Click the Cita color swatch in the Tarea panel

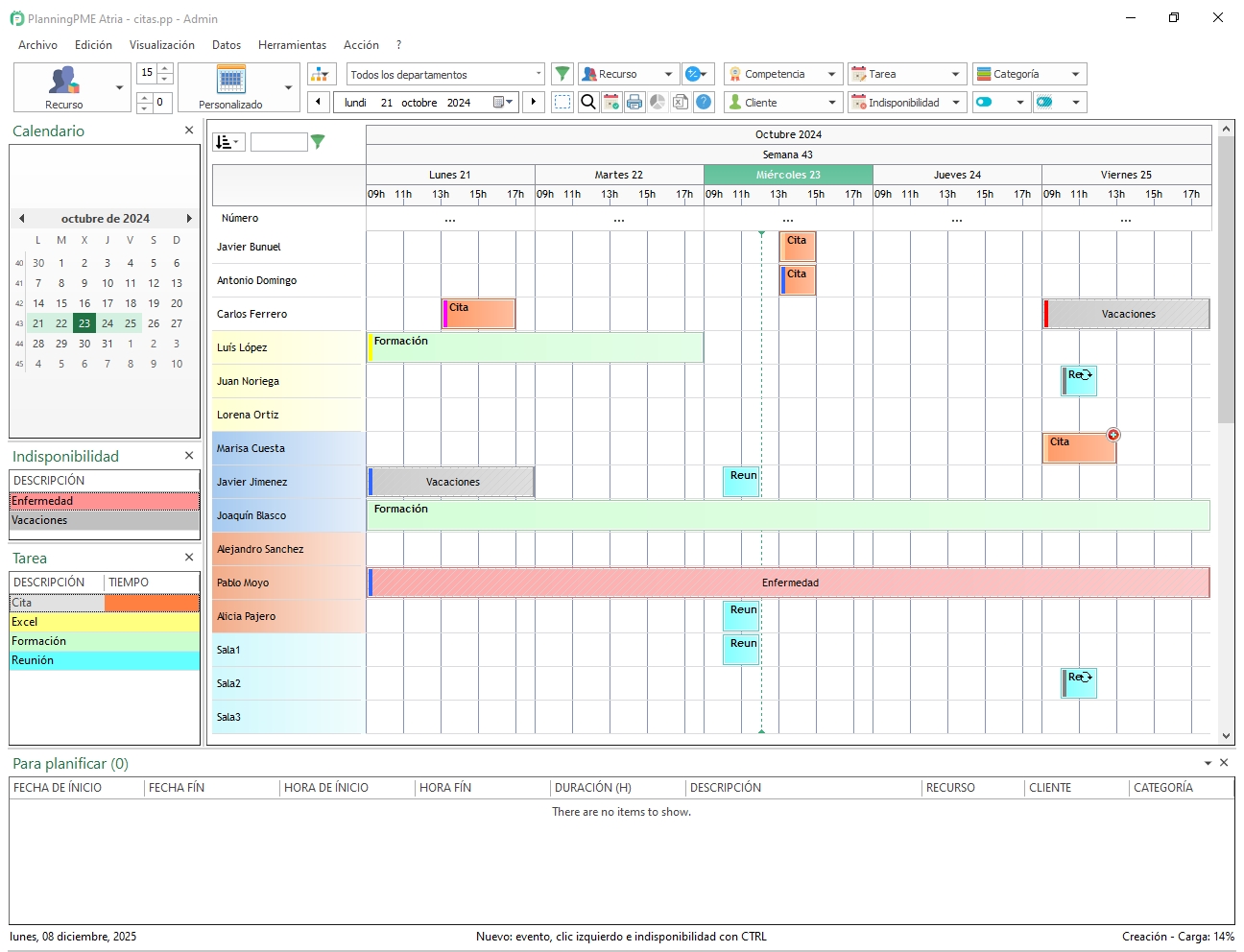coord(151,602)
